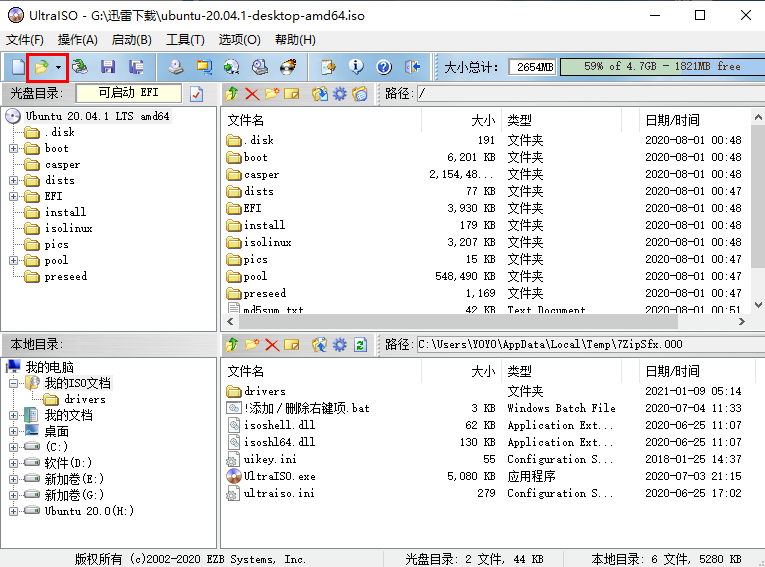This screenshot has width=765, height=567.
Task: Click the Burn CD/DVD image icon
Action: (288, 67)
